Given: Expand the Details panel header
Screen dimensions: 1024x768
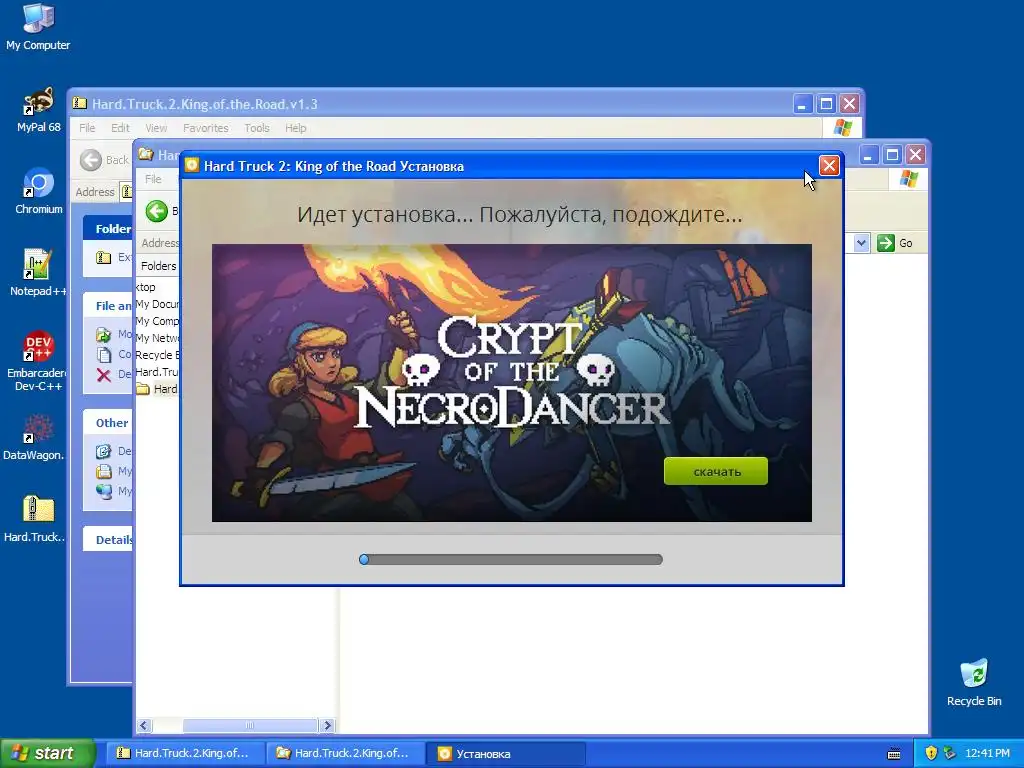Looking at the screenshot, I should (108, 539).
